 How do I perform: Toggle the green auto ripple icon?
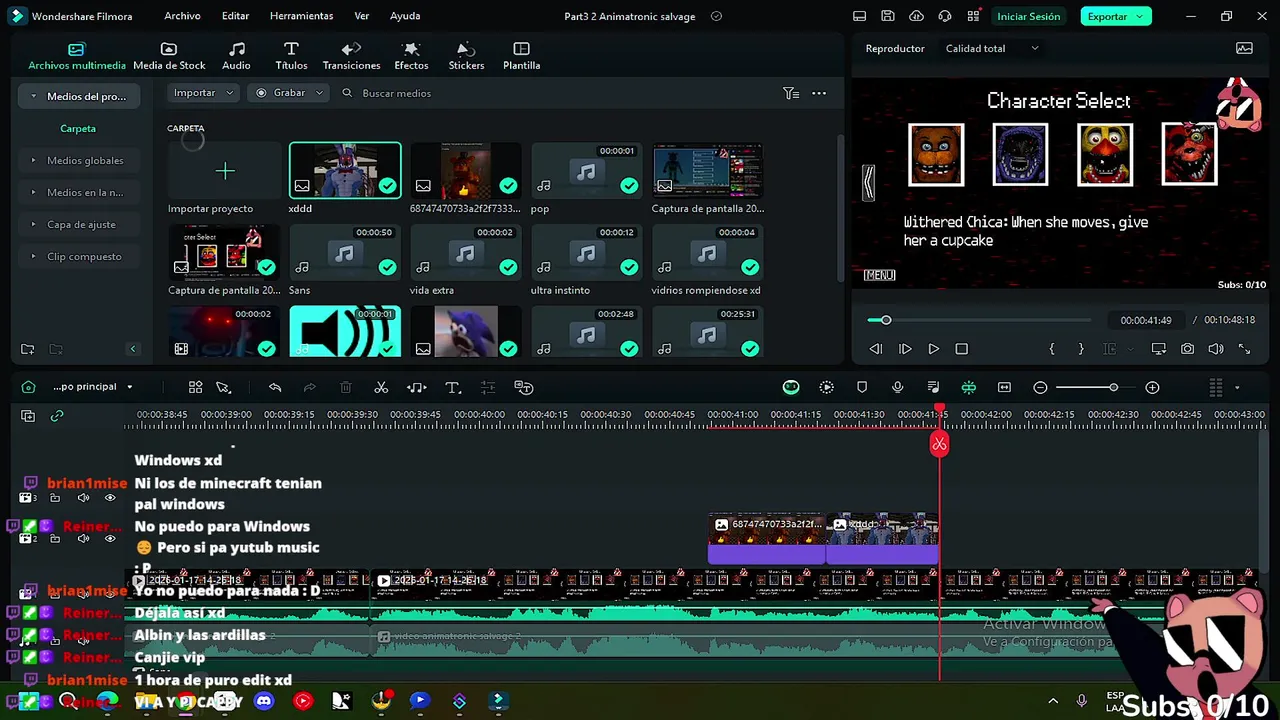968,387
